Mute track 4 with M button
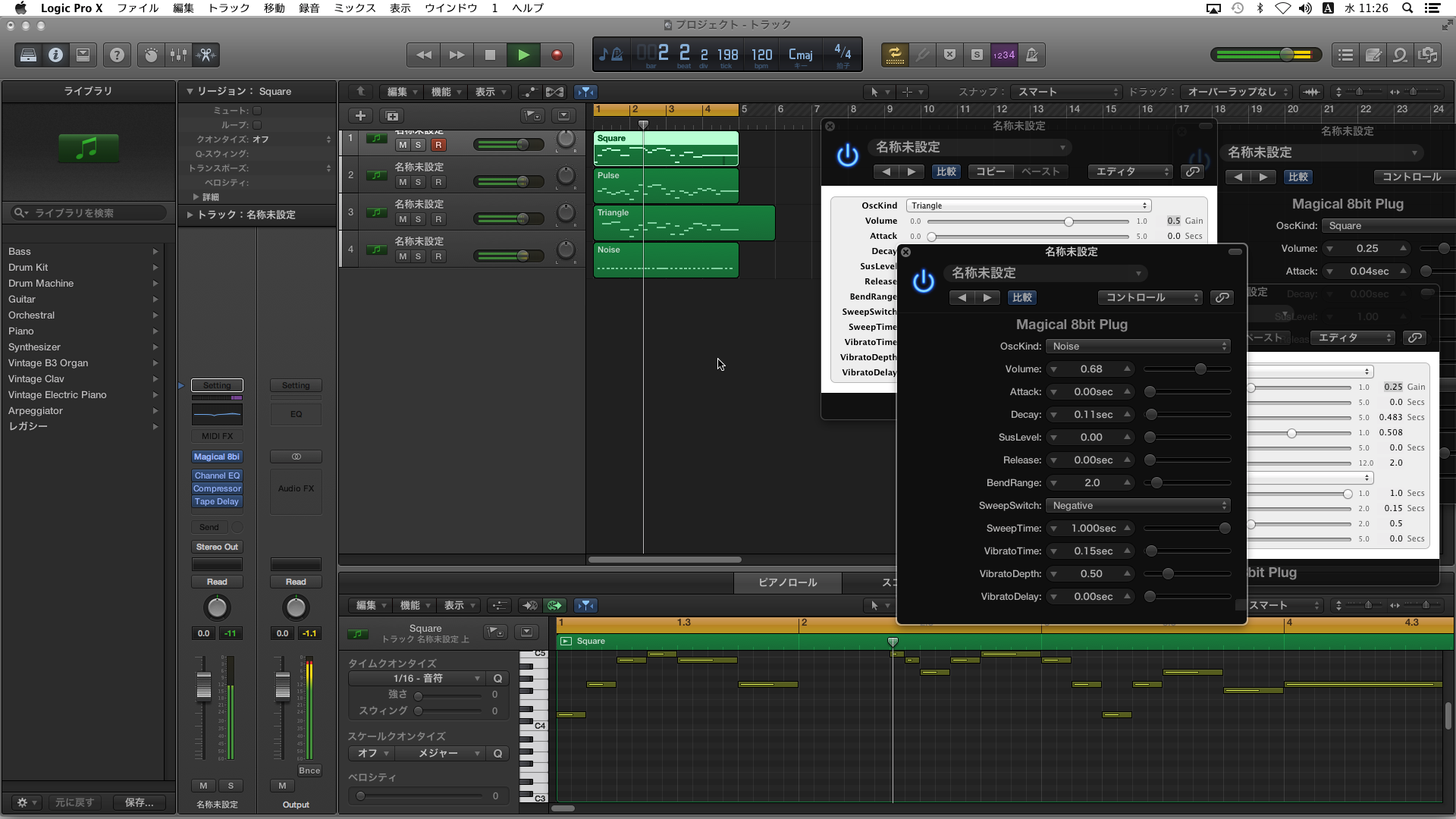The image size is (1456, 819). pos(403,256)
